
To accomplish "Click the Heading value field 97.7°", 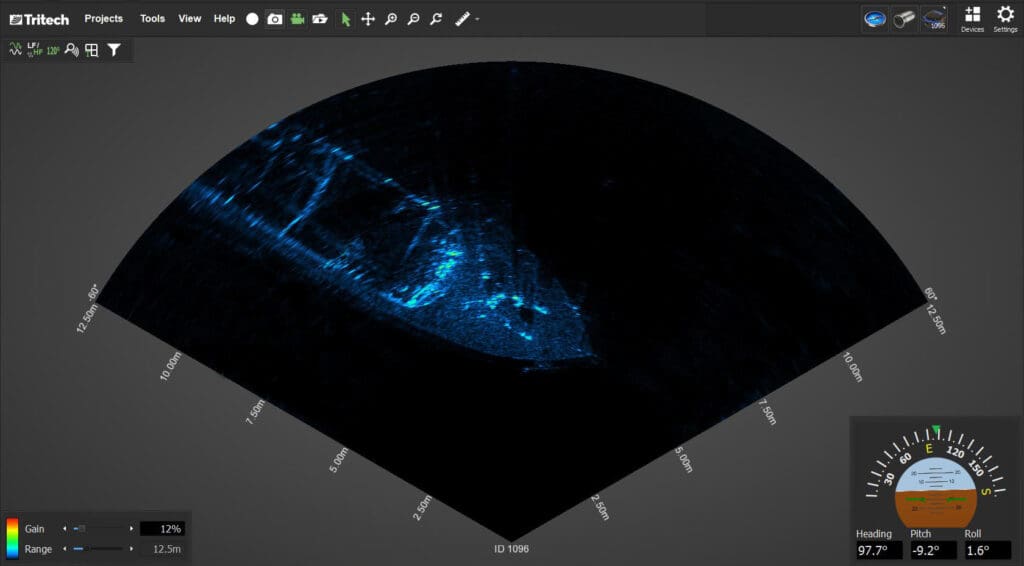I will tap(876, 551).
